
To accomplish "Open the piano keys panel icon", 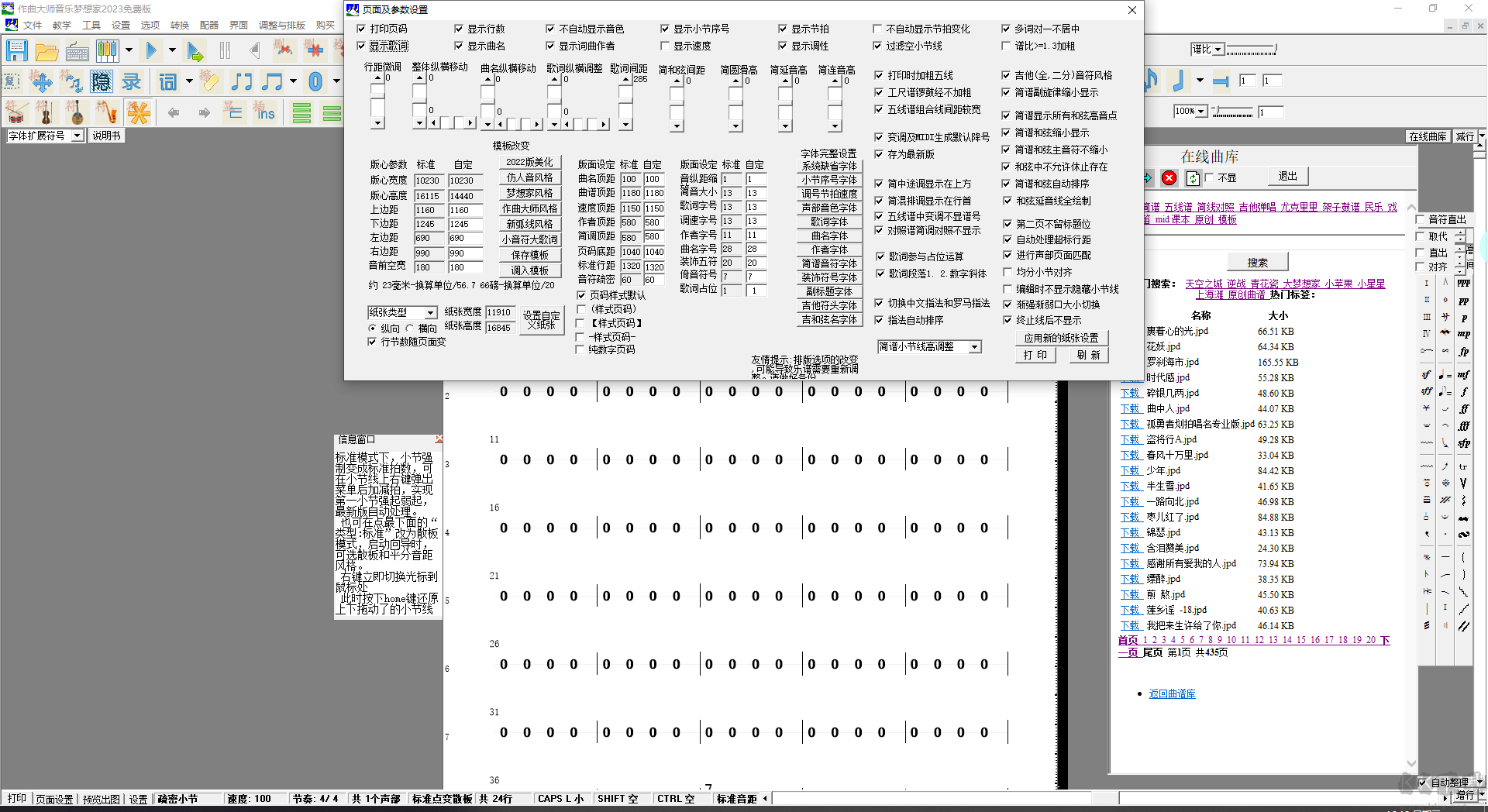I will (107, 51).
